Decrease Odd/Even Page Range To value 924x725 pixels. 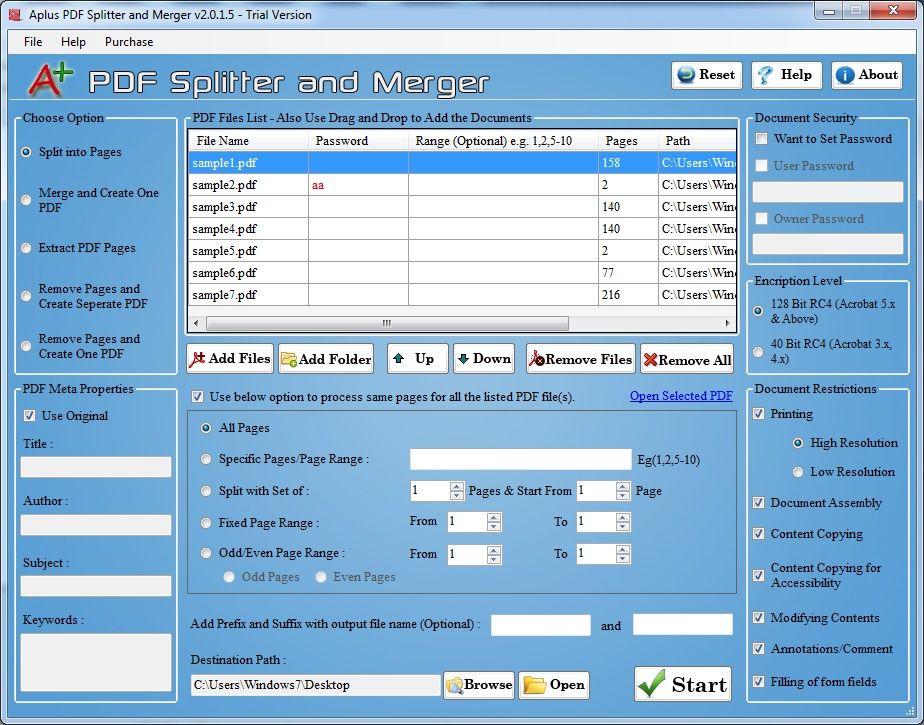coord(624,558)
